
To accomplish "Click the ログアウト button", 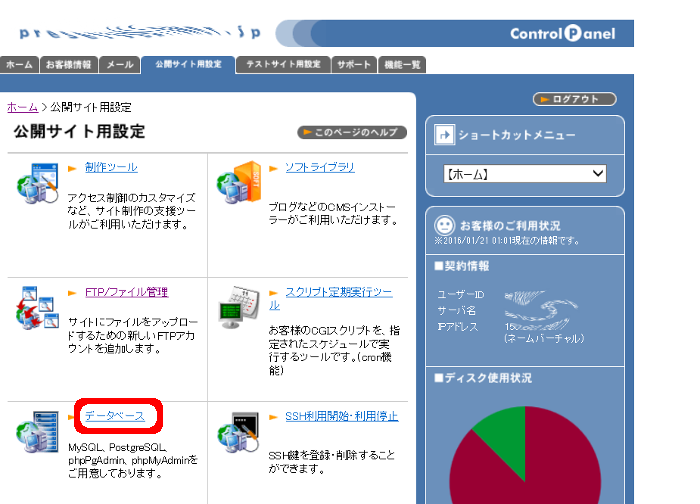I will (x=575, y=99).
